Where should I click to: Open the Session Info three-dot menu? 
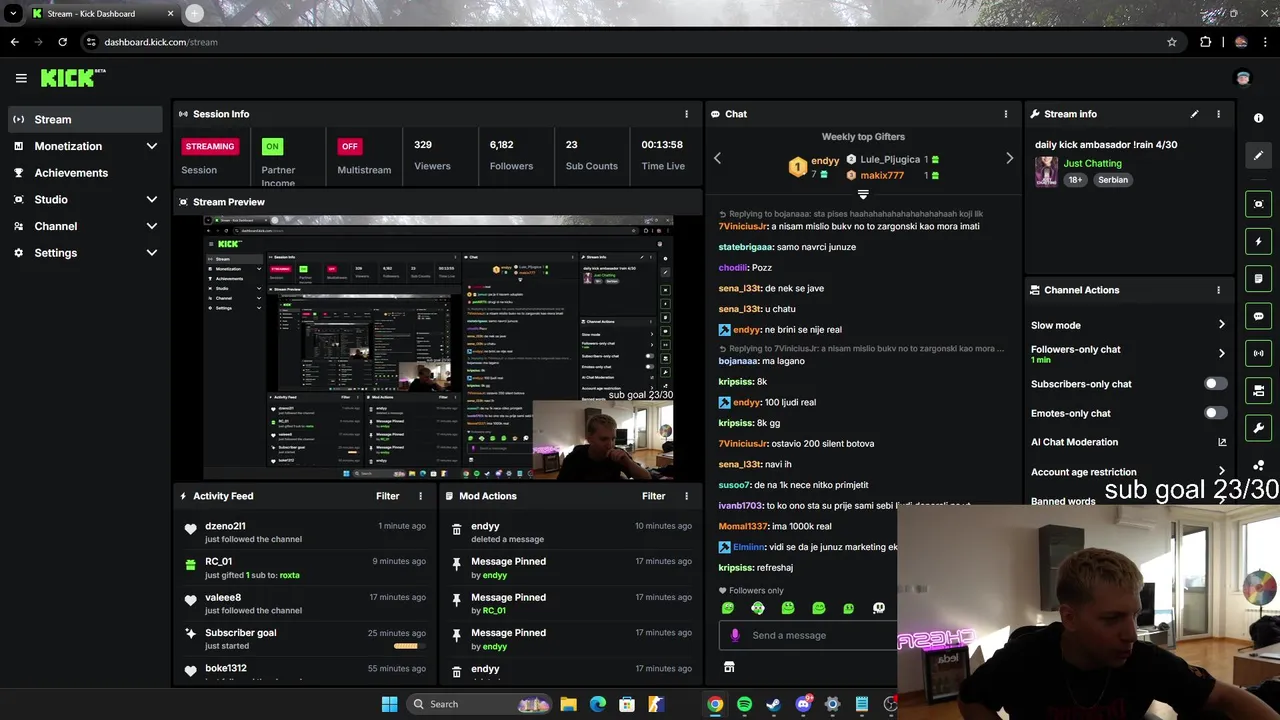[686, 114]
